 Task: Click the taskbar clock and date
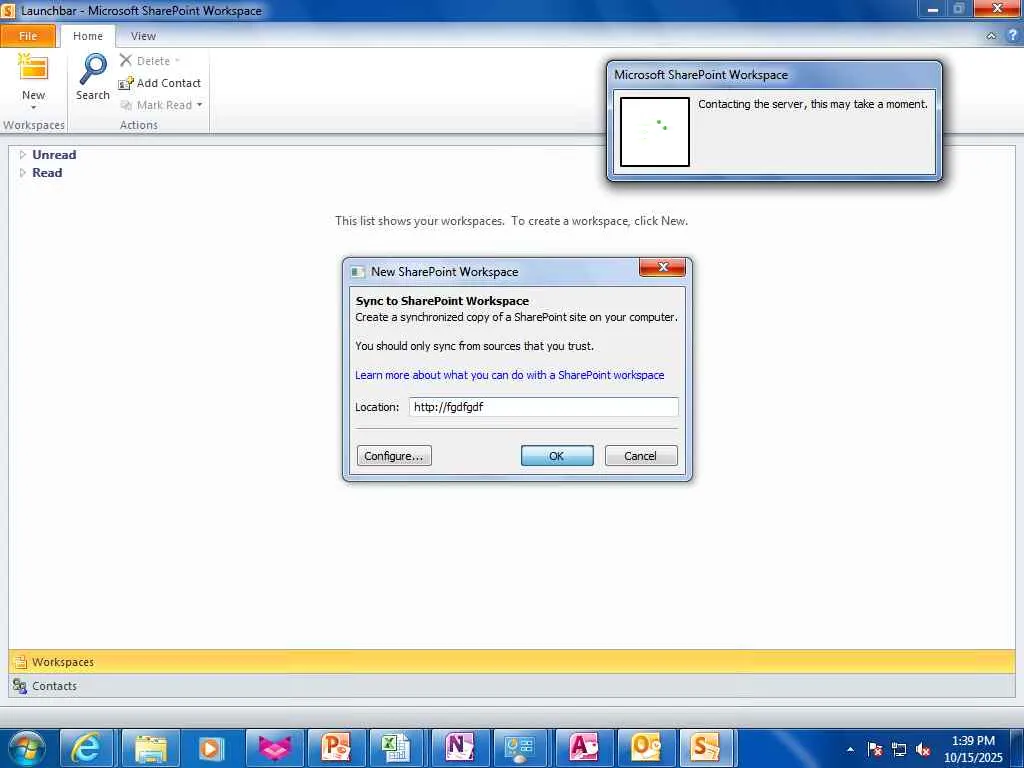coord(973,749)
